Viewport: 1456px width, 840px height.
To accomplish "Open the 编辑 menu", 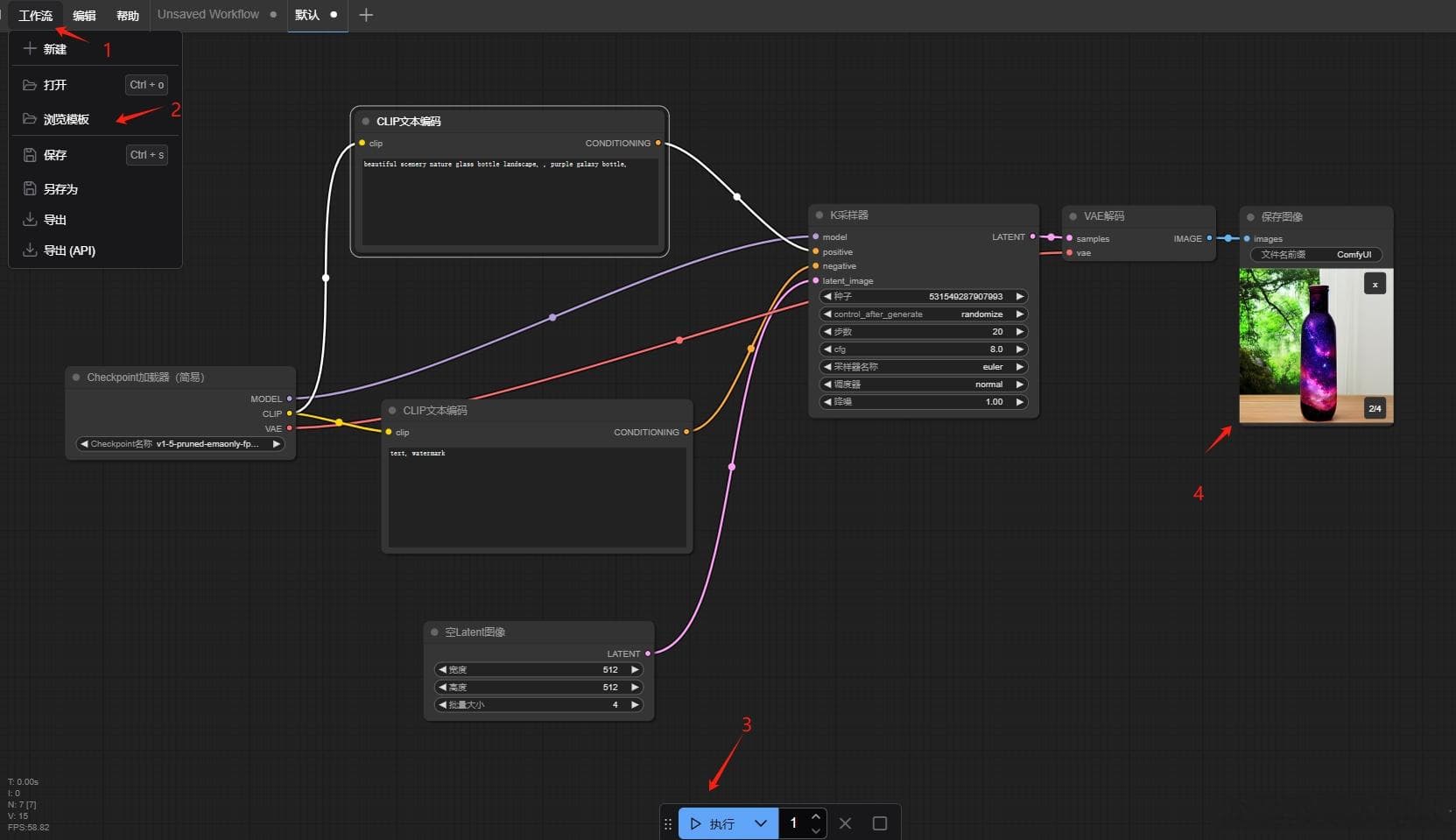I will click(84, 15).
